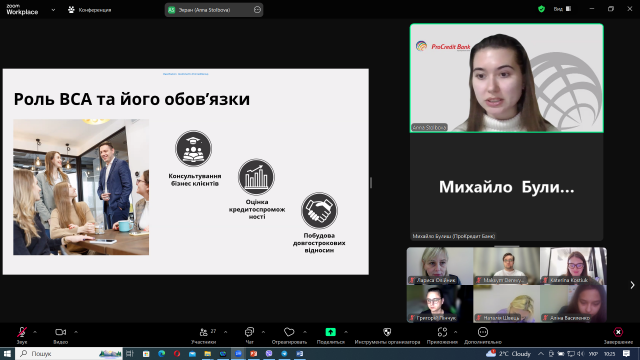Click the Консультування бізнес клієнтів slide icon
Viewport: 640px width, 360px height.
tap(193, 149)
